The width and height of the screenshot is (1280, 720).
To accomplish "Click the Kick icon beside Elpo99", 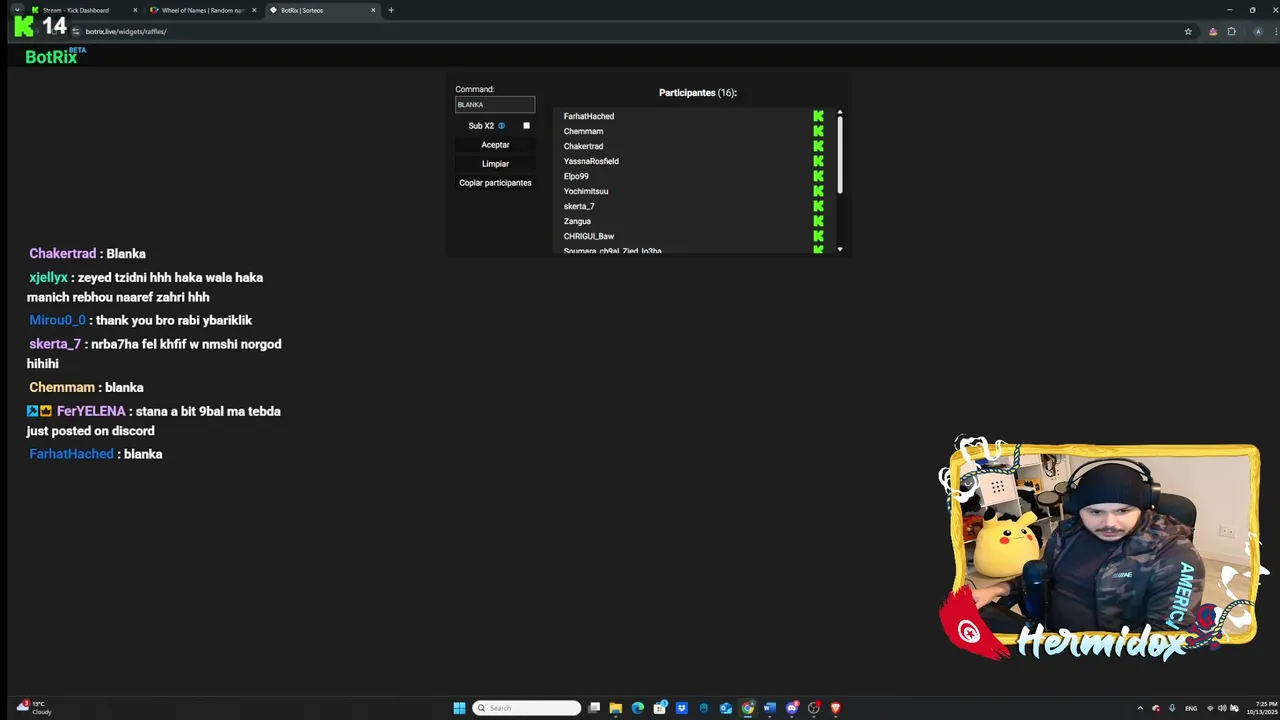I will click(x=818, y=176).
